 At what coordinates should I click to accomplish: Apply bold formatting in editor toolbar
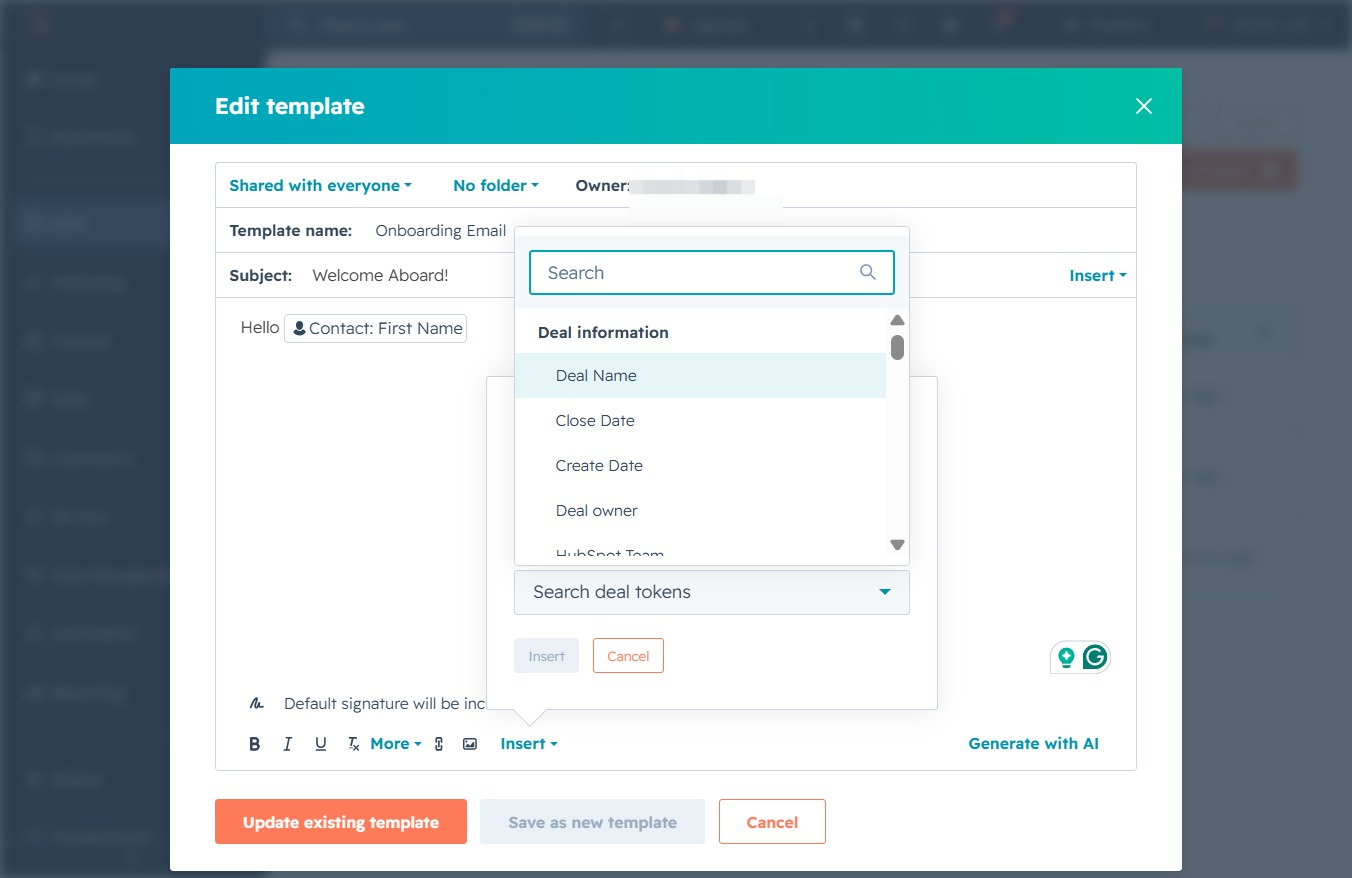[255, 744]
